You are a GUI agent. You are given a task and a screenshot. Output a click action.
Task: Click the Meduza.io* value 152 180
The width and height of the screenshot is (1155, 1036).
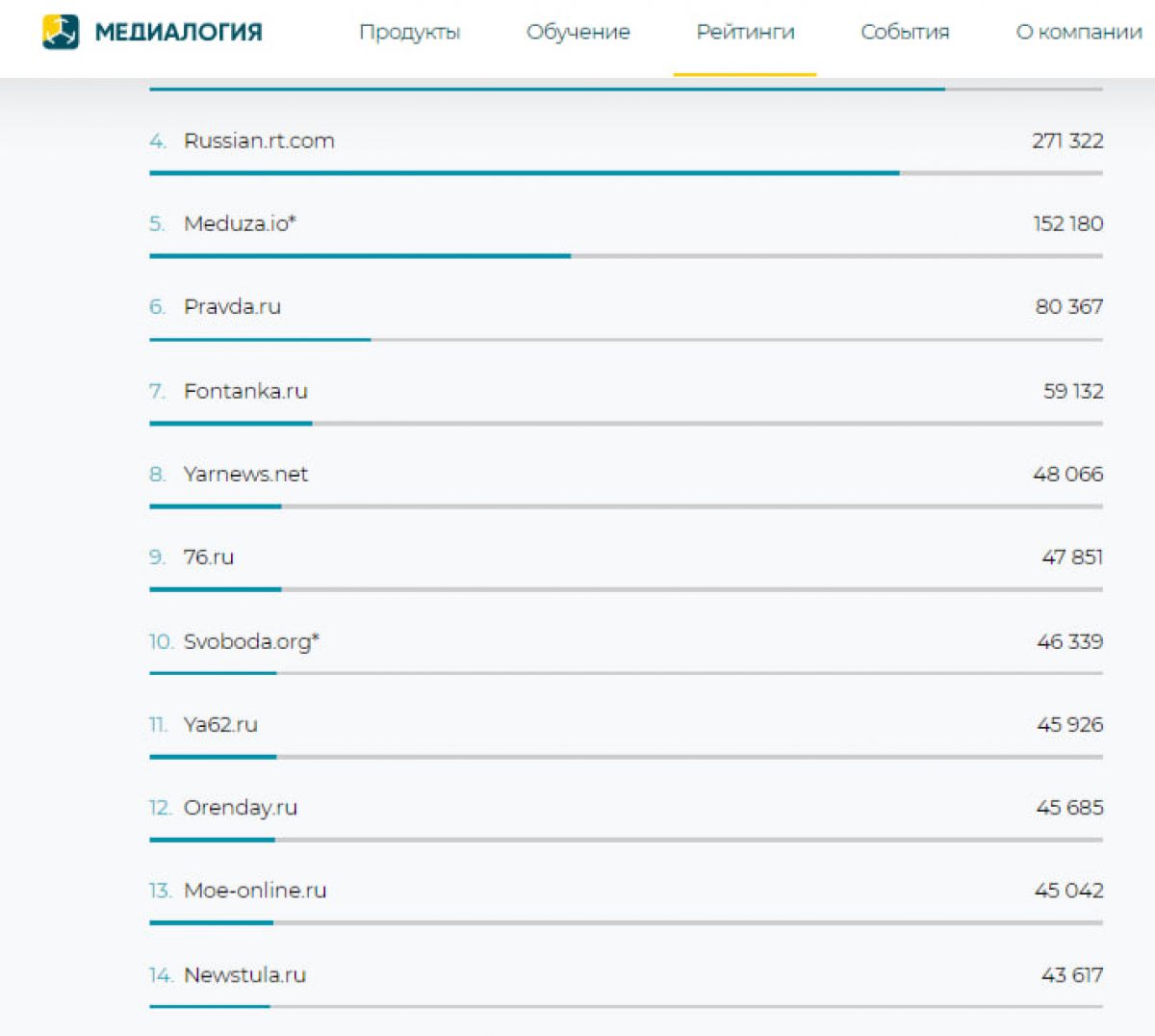pyautogui.click(x=1068, y=223)
